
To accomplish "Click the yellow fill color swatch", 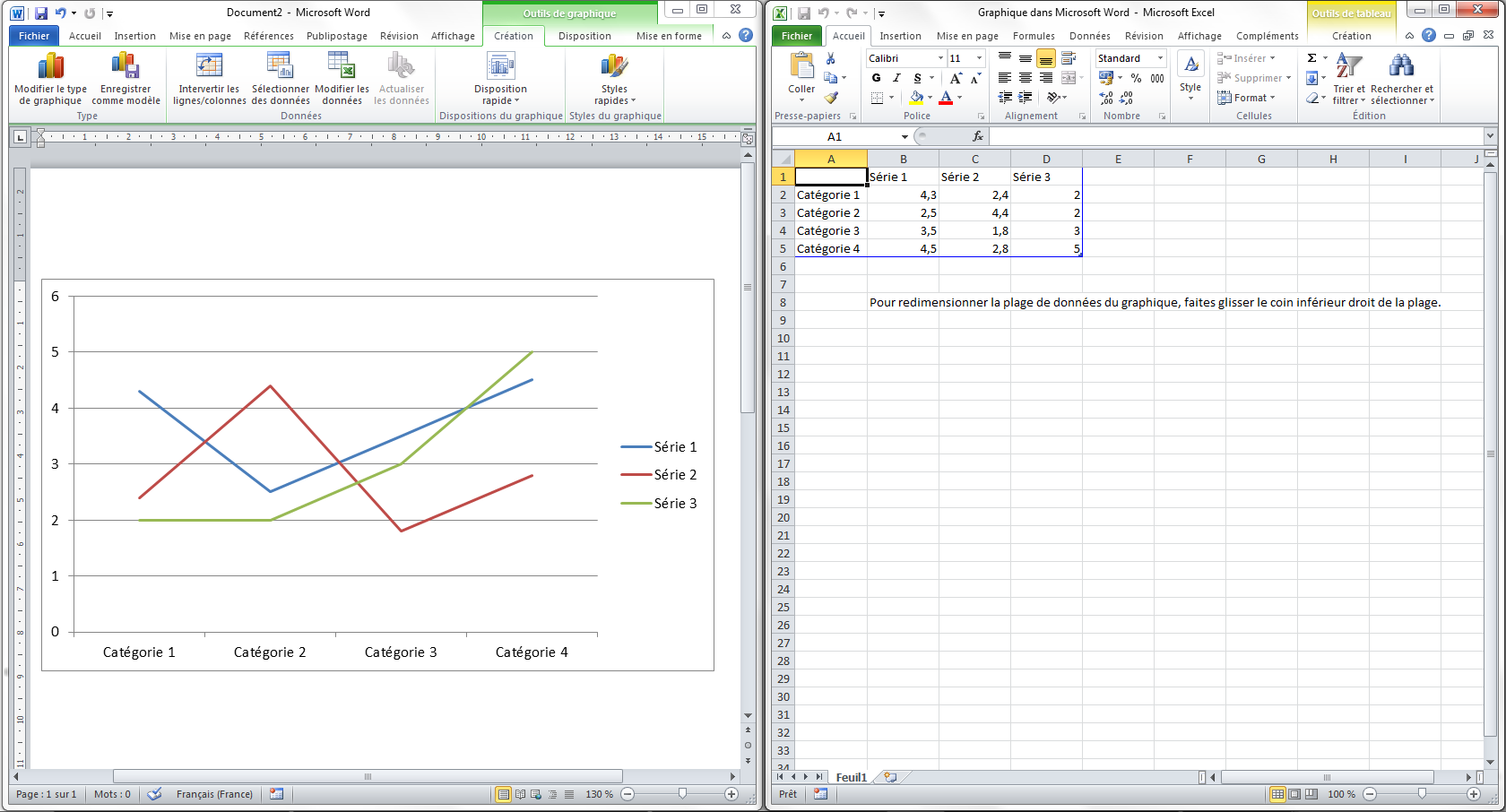I will point(916,98).
